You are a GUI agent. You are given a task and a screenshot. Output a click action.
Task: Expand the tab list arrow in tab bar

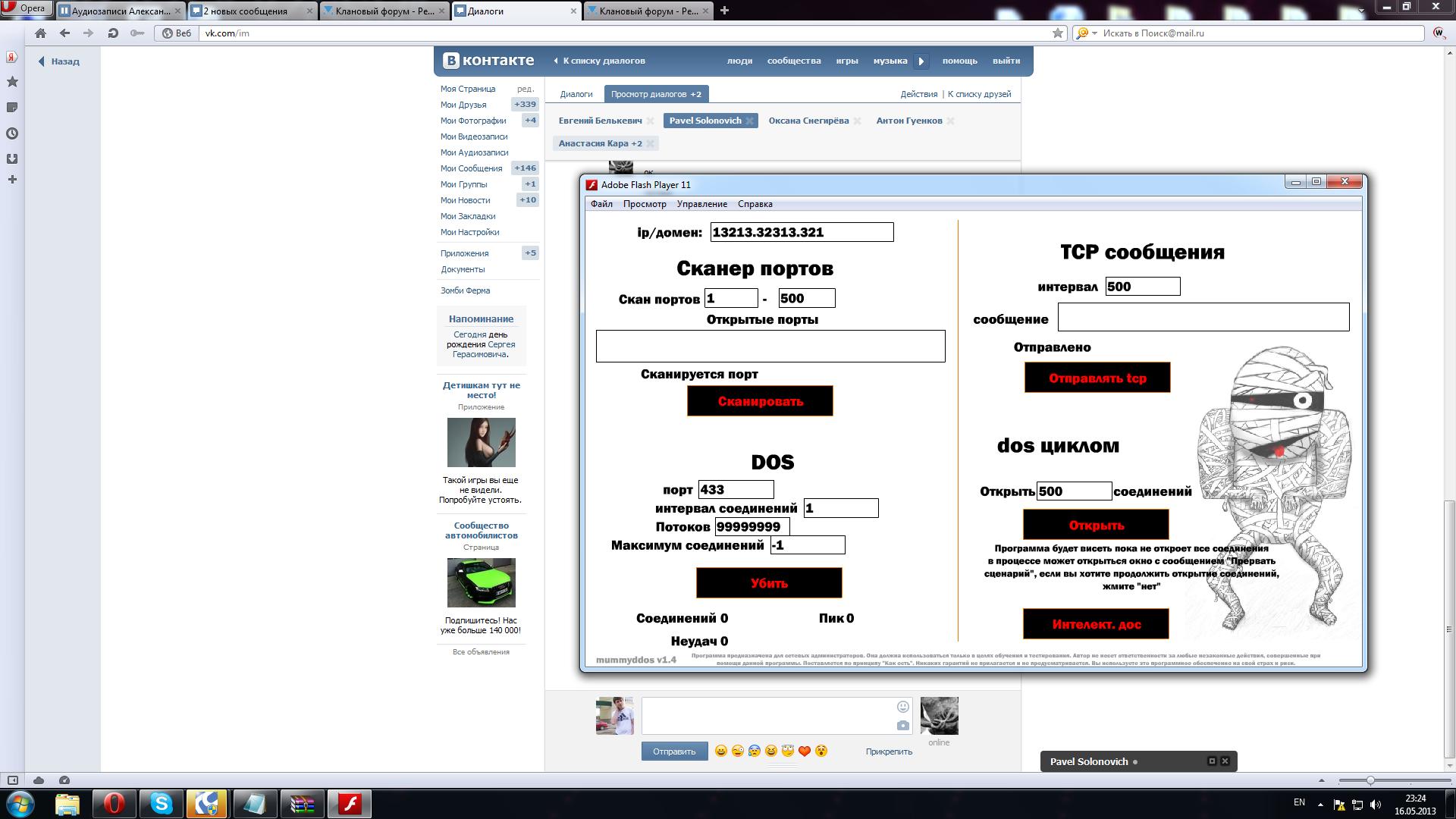[x=1361, y=11]
